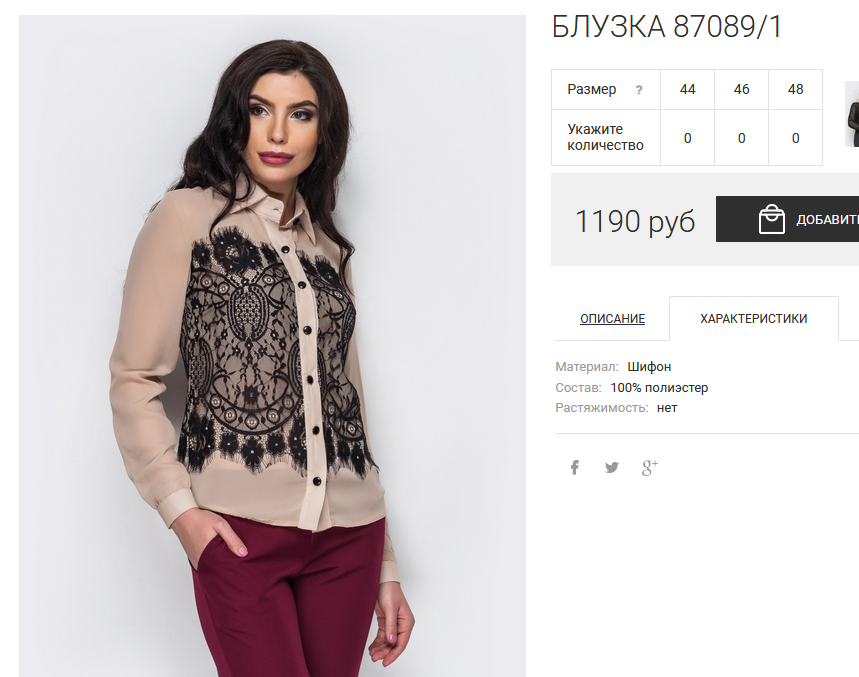859x677 pixels.
Task: Click the Размер label cell
Action: (x=606, y=89)
